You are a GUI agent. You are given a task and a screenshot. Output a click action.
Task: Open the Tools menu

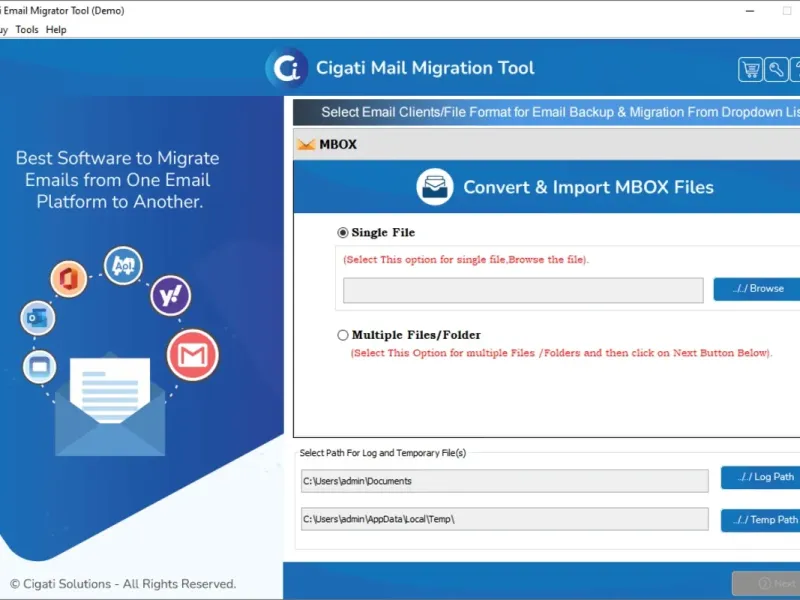[x=27, y=30]
